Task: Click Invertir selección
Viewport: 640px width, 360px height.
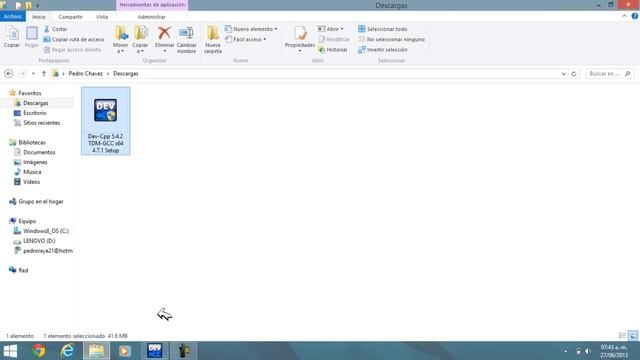Action: click(382, 50)
